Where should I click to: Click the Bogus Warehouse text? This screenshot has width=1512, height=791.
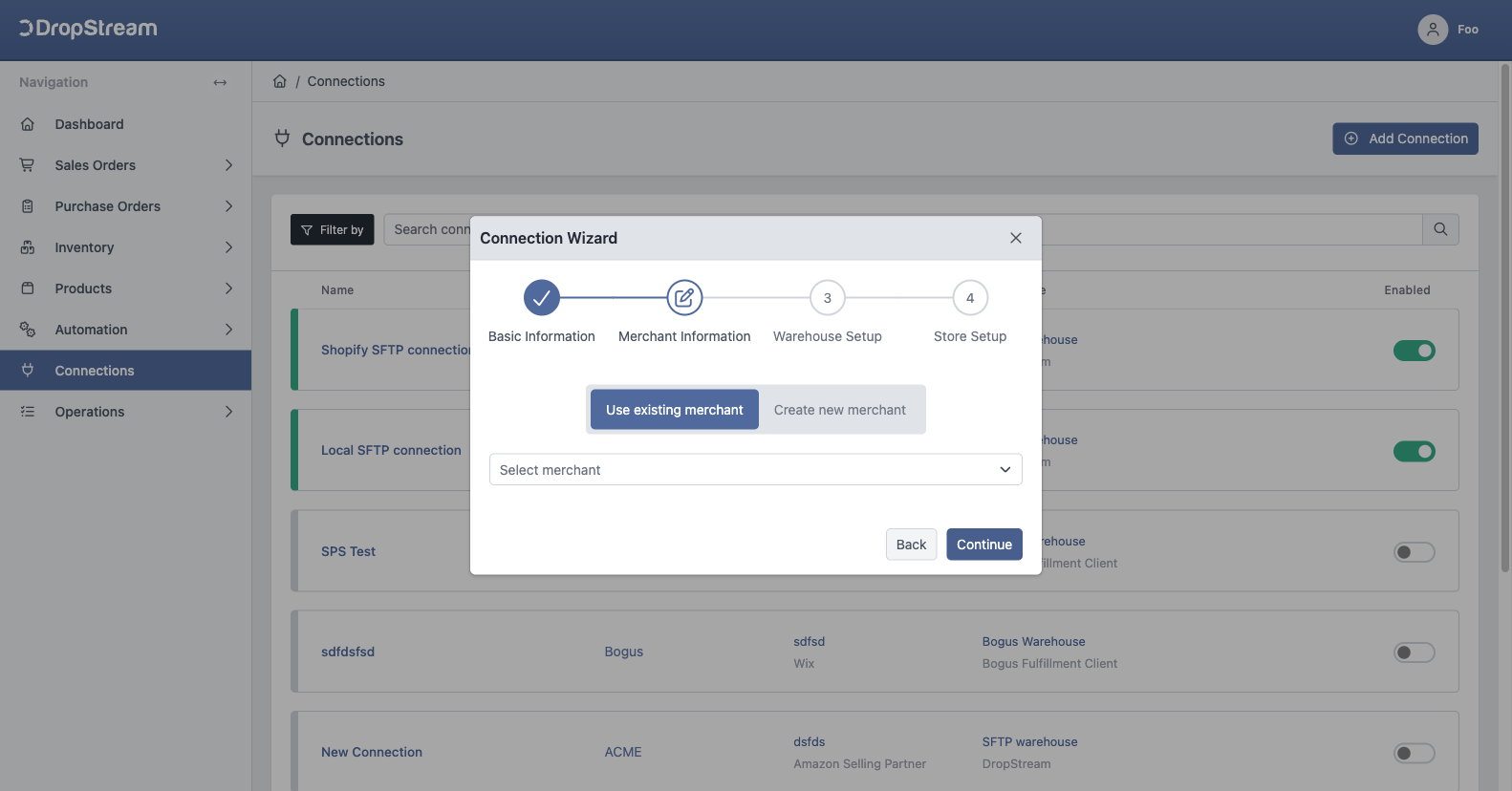[1033, 642]
